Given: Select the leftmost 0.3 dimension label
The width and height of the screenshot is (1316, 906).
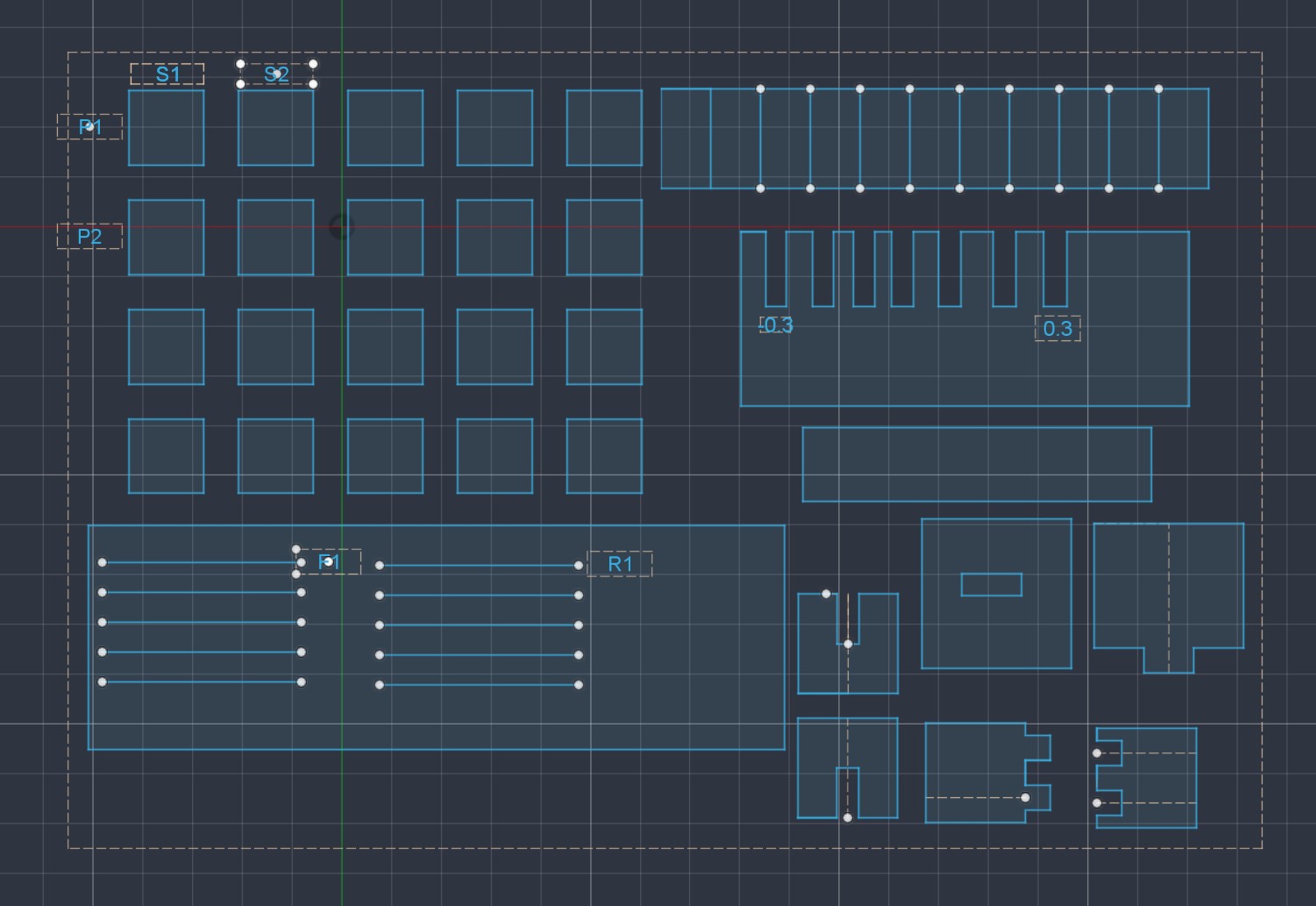Looking at the screenshot, I should 778,325.
